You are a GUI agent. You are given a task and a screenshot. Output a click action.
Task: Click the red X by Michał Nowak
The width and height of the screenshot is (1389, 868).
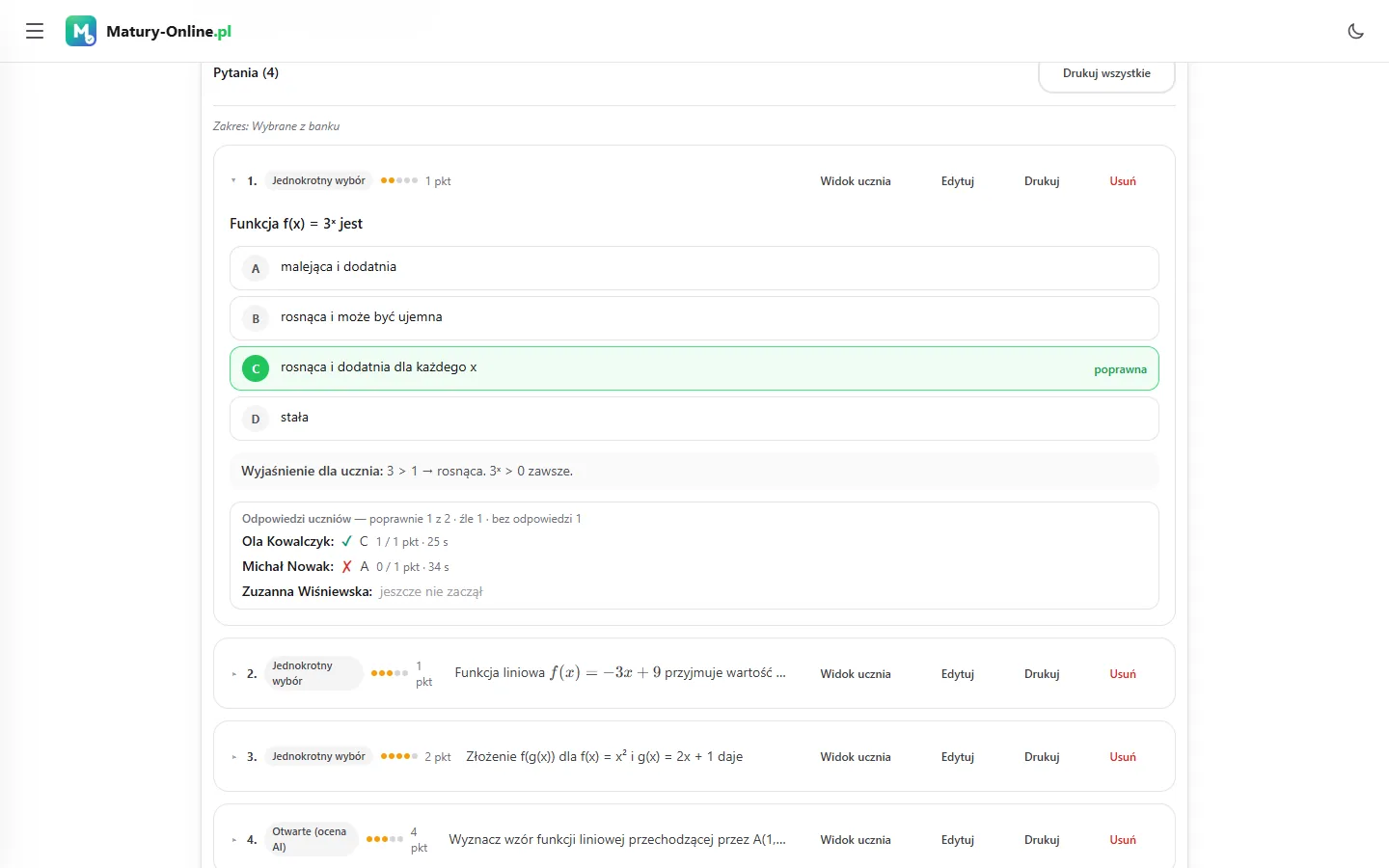[347, 566]
